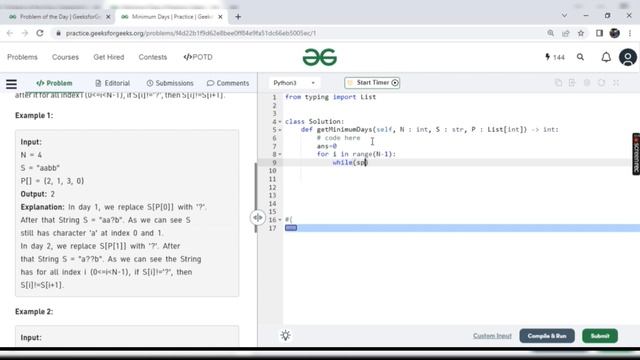Viewport: 640px width, 360px height.
Task: Open the Chrome three-dot menu
Action: [x=630, y=33]
